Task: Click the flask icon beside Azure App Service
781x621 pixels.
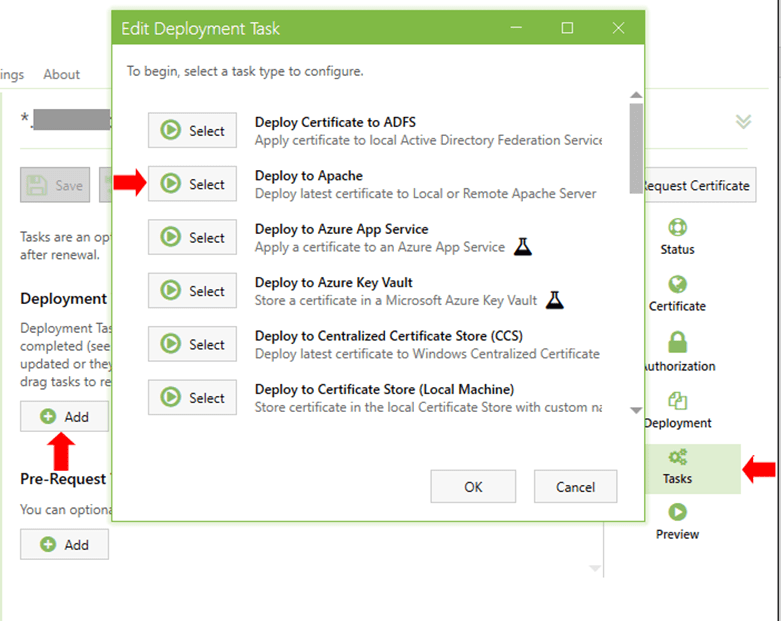Action: click(x=522, y=246)
